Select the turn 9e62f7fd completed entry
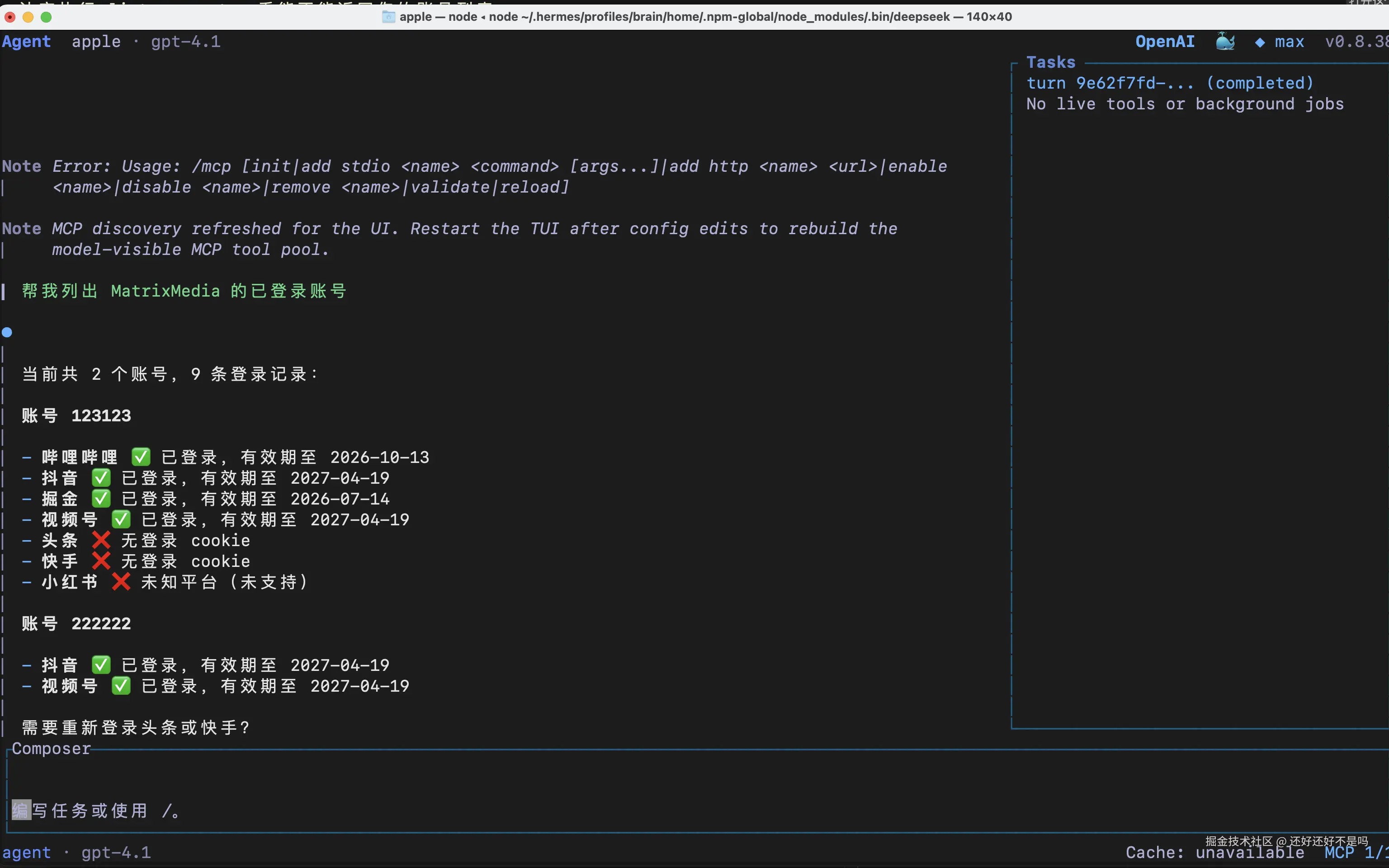1389x868 pixels. coord(1170,83)
